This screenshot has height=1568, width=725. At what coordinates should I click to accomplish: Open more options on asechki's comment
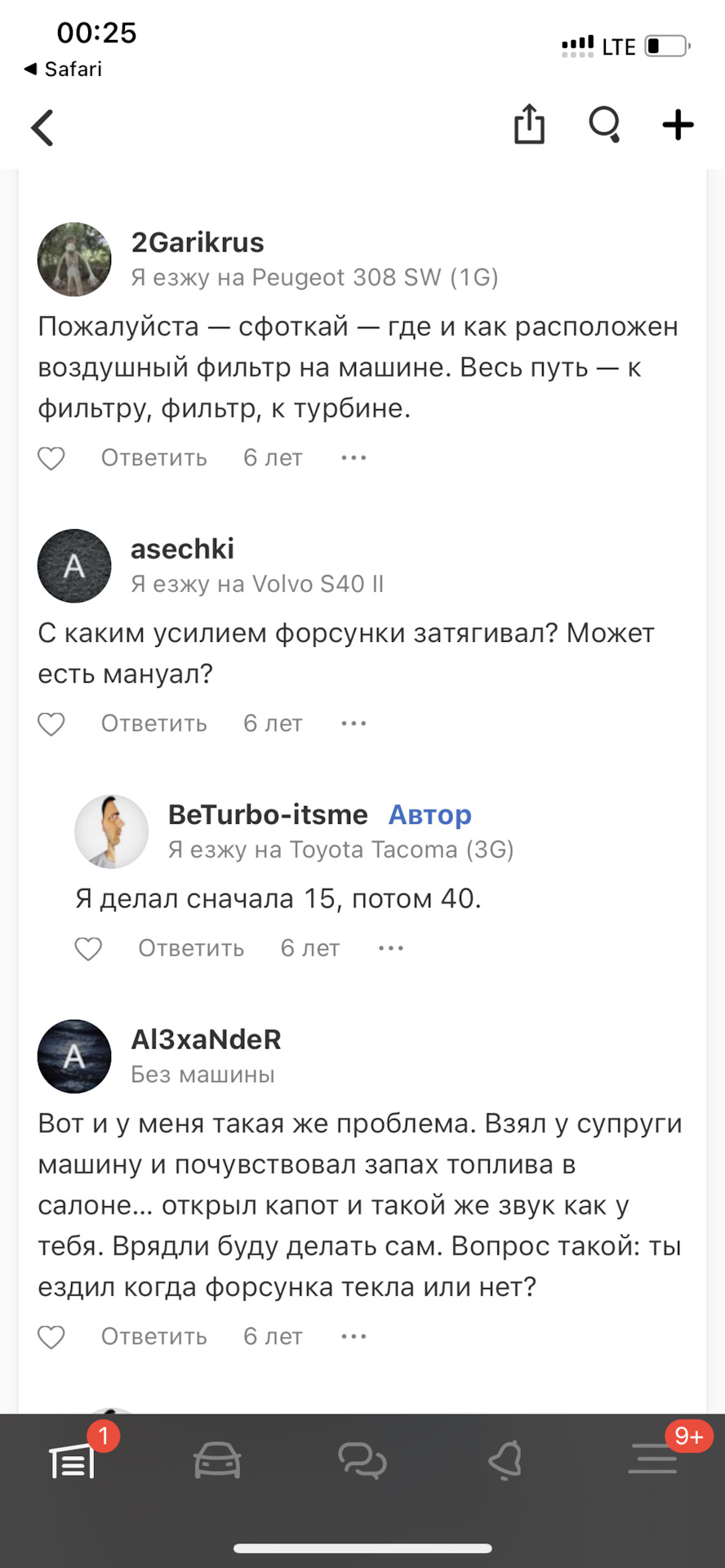[x=354, y=724]
